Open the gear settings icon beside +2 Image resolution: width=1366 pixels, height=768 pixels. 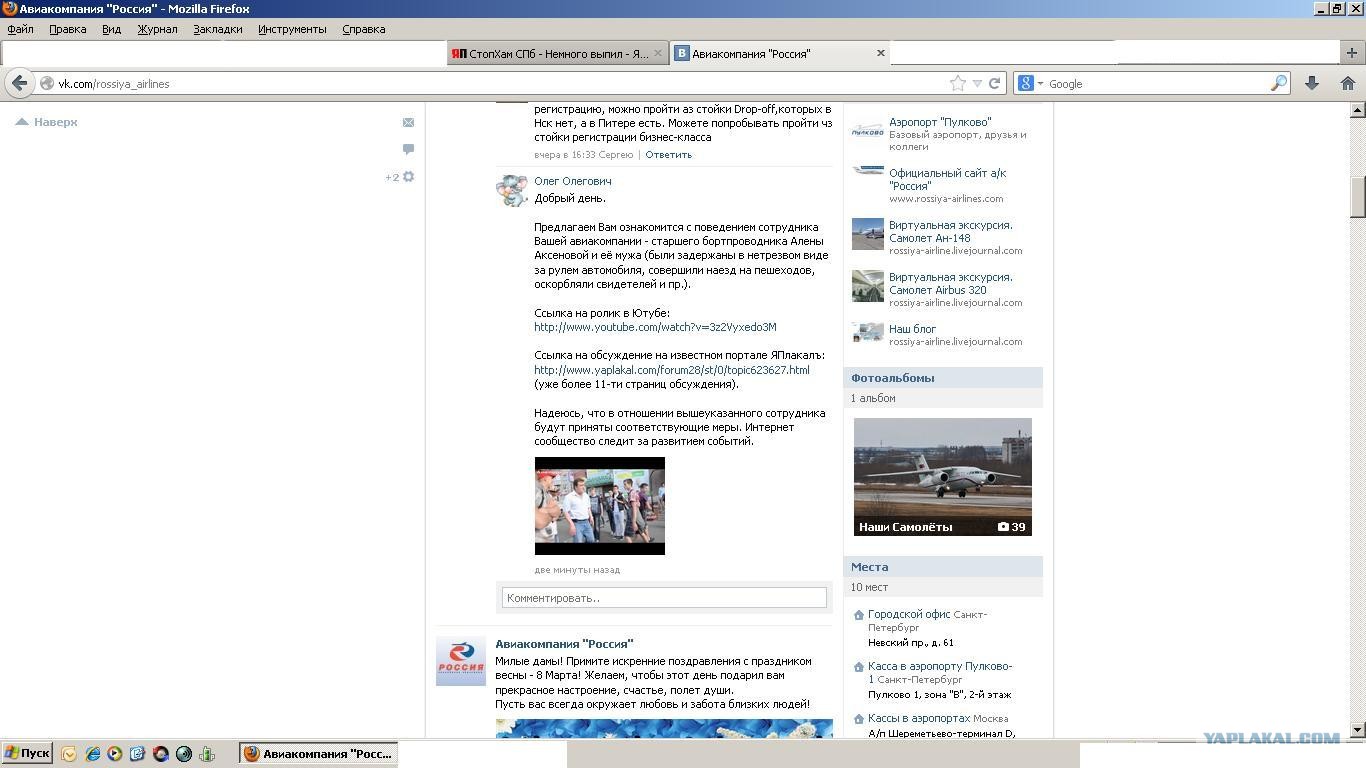click(408, 177)
